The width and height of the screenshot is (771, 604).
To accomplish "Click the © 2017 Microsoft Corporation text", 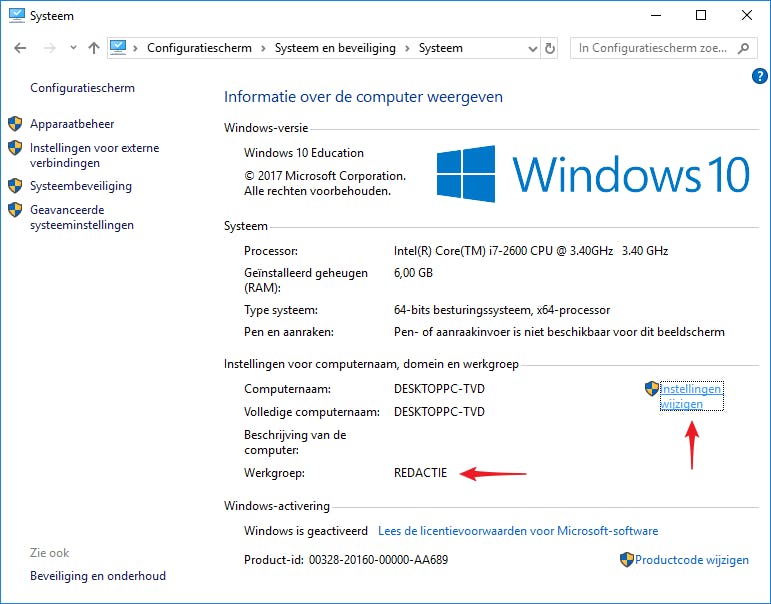I will click(x=325, y=176).
